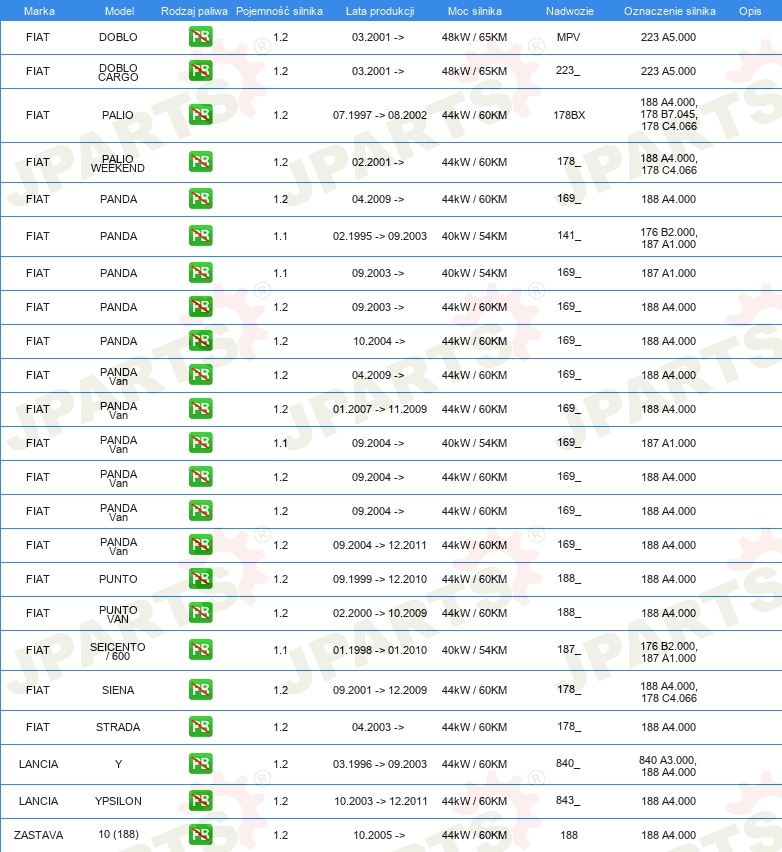This screenshot has height=852, width=782.
Task: Click the Opis column header
Action: [x=750, y=11]
